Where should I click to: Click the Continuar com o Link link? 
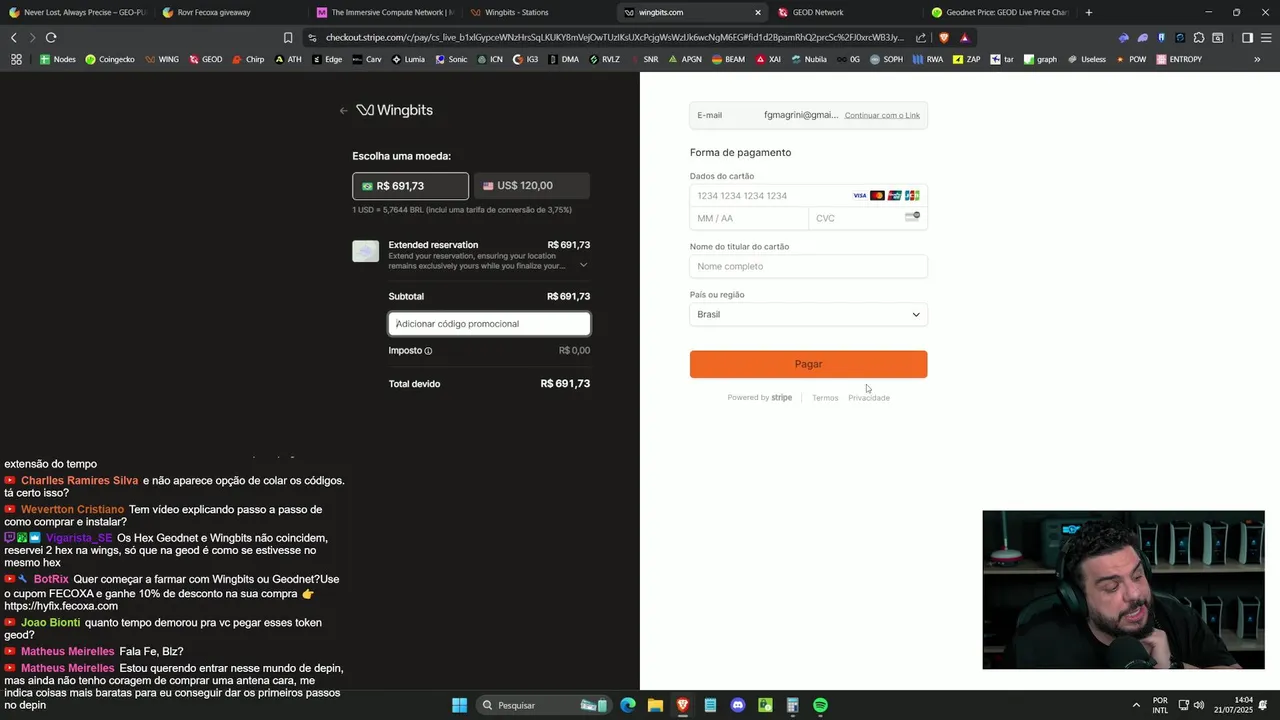click(x=882, y=115)
